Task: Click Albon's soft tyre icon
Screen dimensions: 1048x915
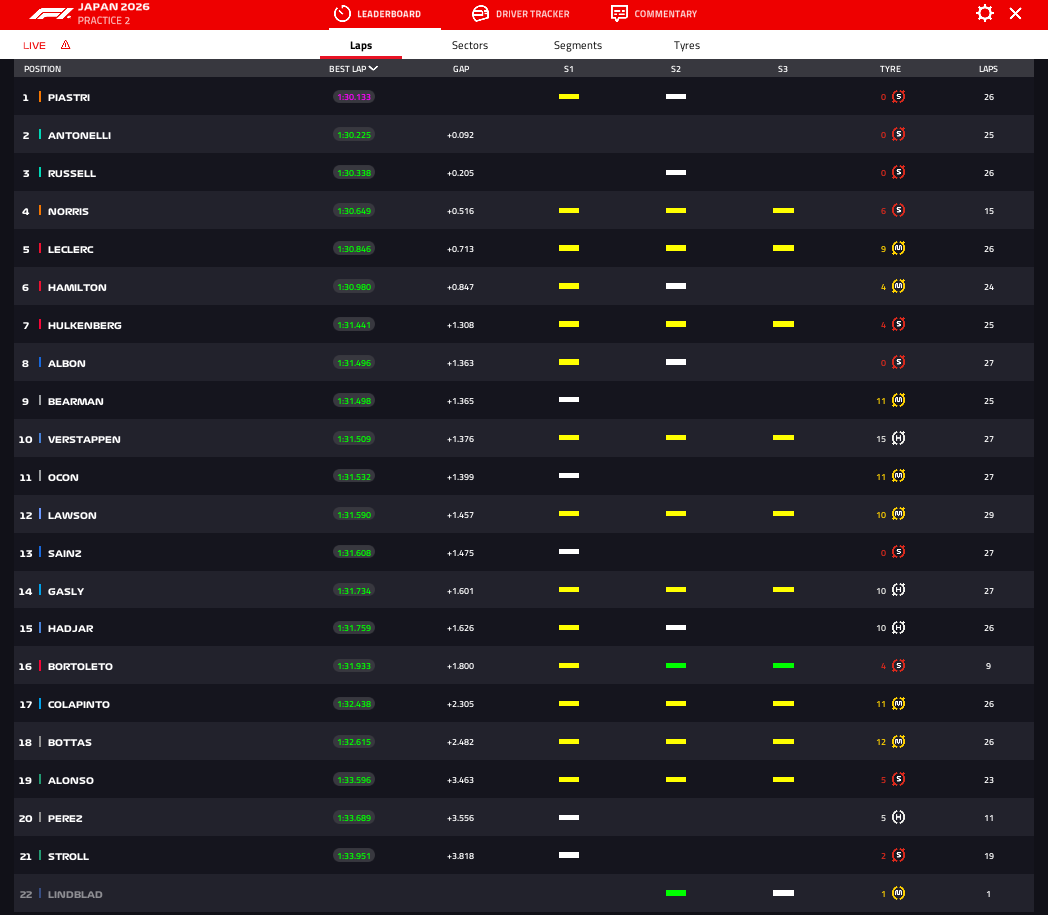Action: pyautogui.click(x=898, y=362)
